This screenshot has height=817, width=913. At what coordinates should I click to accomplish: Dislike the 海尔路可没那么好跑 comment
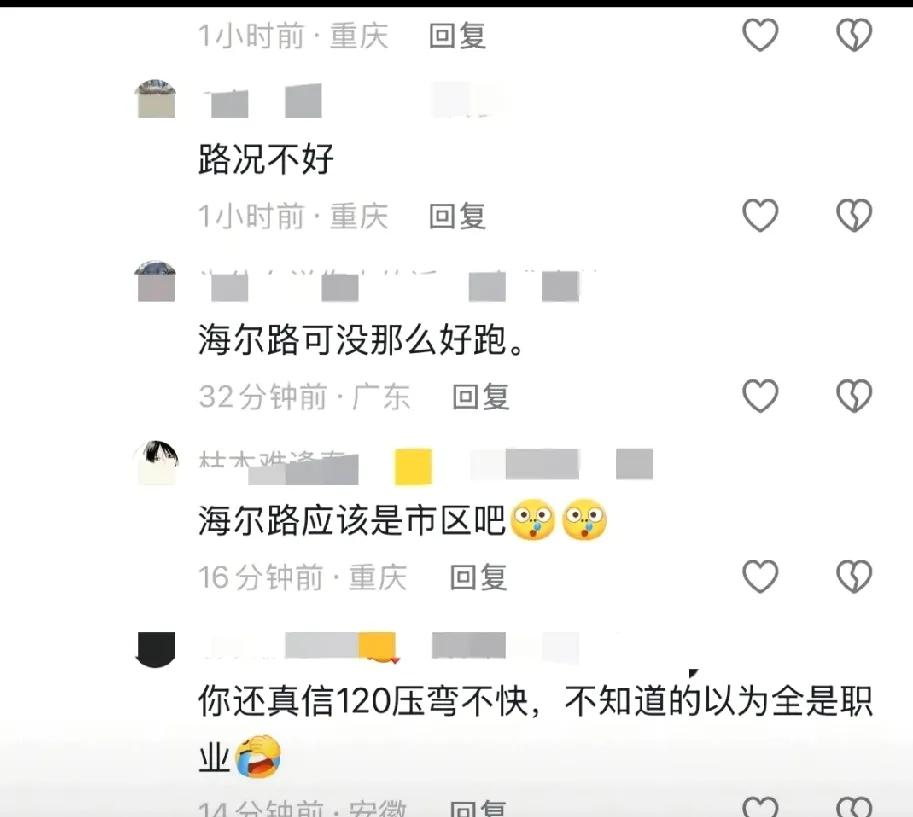coord(854,395)
